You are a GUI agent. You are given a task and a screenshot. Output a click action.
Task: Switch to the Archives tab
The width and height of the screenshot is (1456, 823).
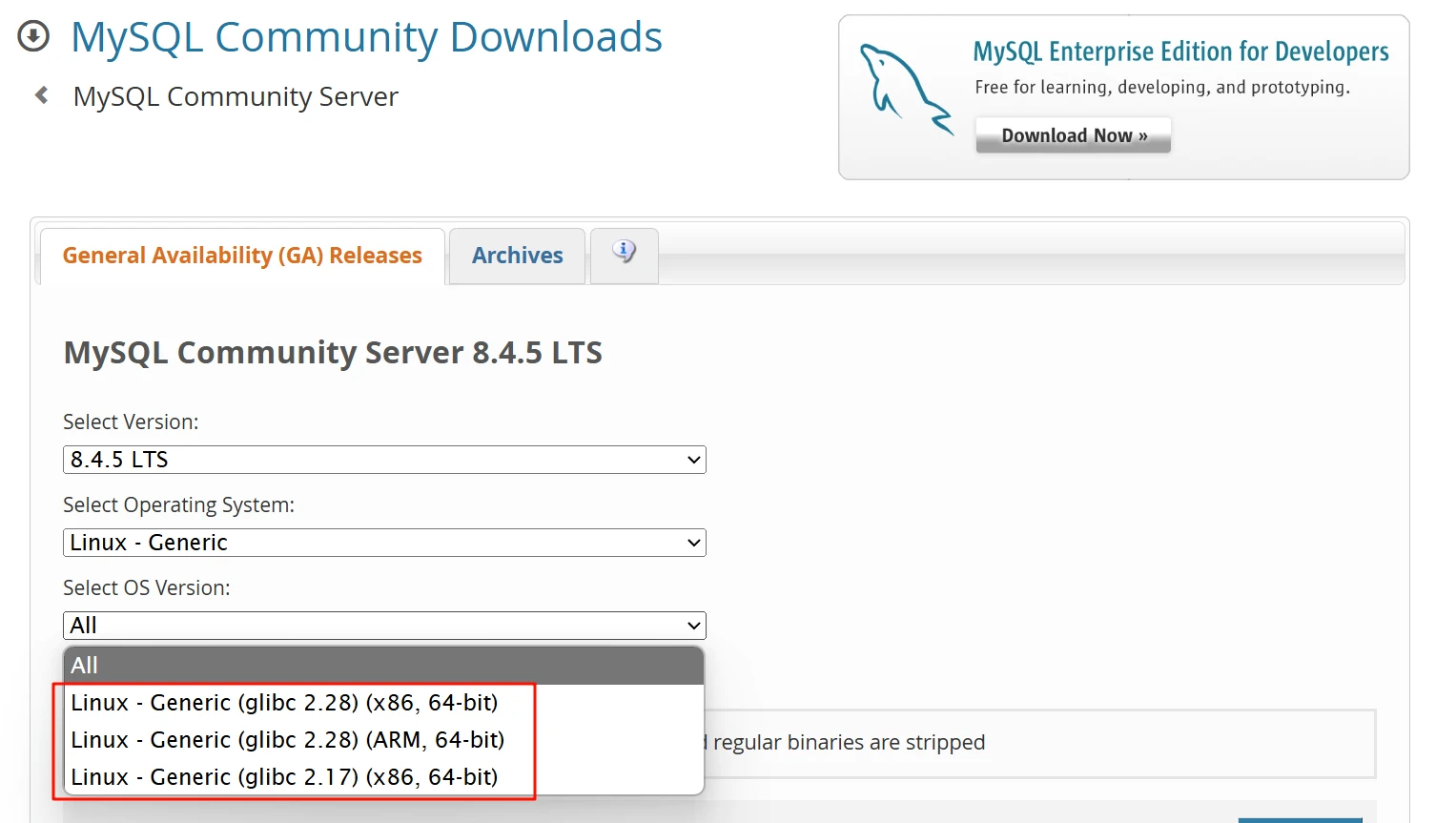click(x=517, y=256)
